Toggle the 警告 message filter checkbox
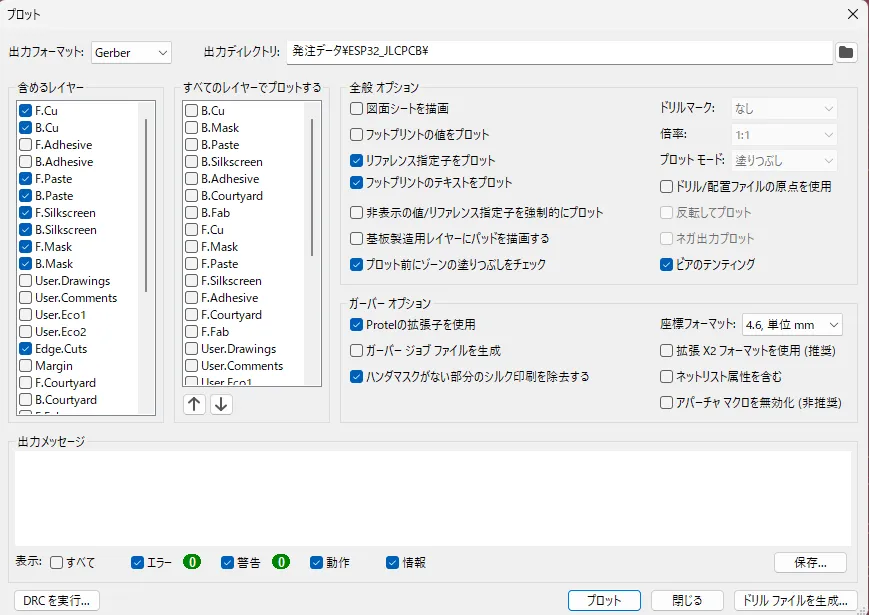The width and height of the screenshot is (869, 615). pyautogui.click(x=228, y=562)
